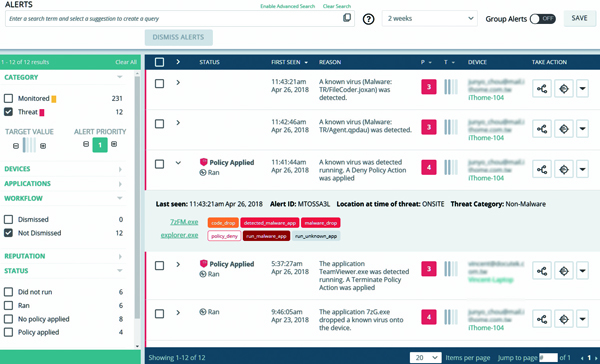This screenshot has width=600, height=364.
Task: Click the minus icon under Alert Priority
Action: [x=86, y=144]
